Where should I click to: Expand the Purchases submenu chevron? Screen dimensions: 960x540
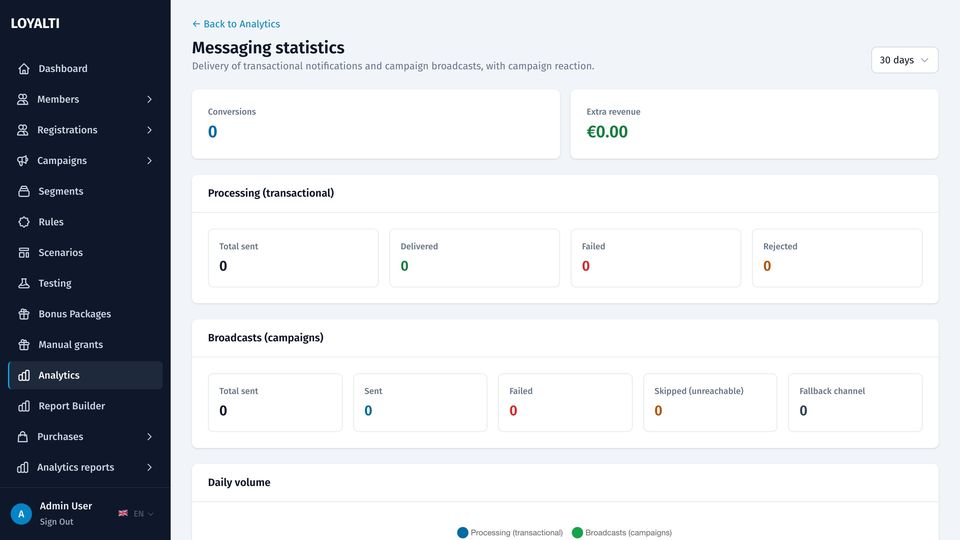tap(149, 437)
